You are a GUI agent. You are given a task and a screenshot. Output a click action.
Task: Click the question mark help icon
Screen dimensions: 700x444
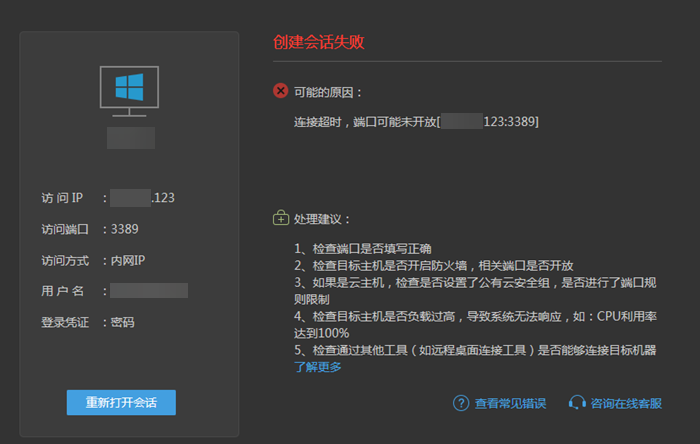coord(461,403)
